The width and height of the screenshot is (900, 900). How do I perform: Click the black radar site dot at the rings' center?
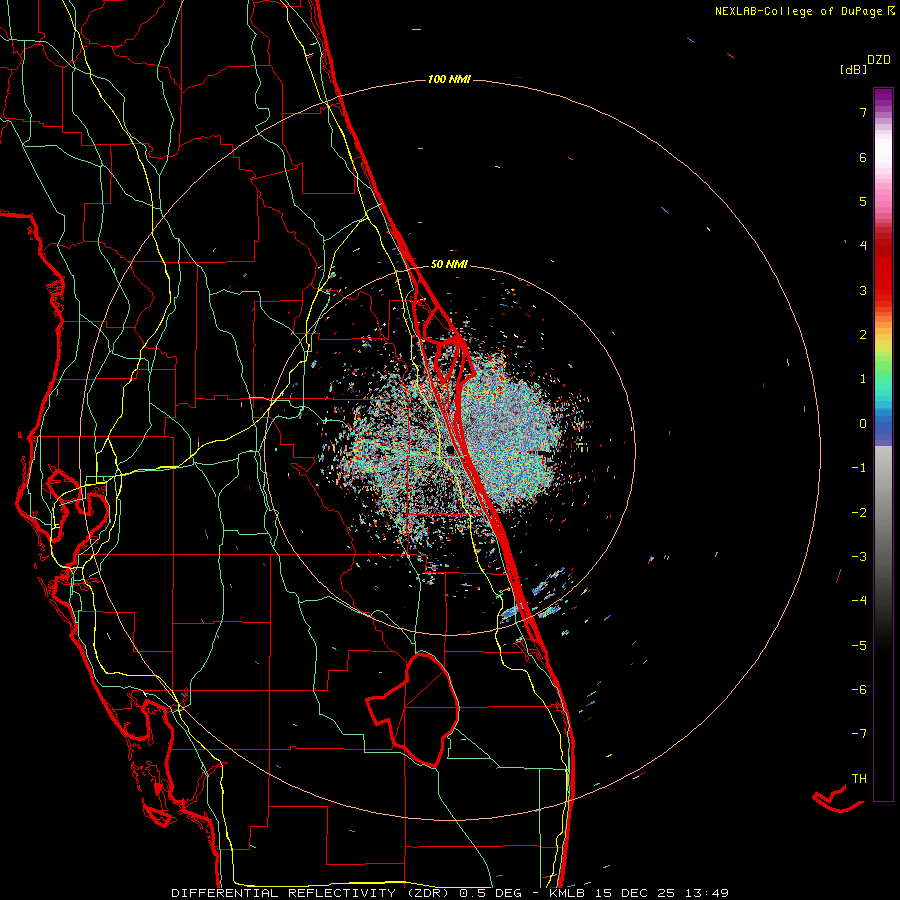(451, 450)
